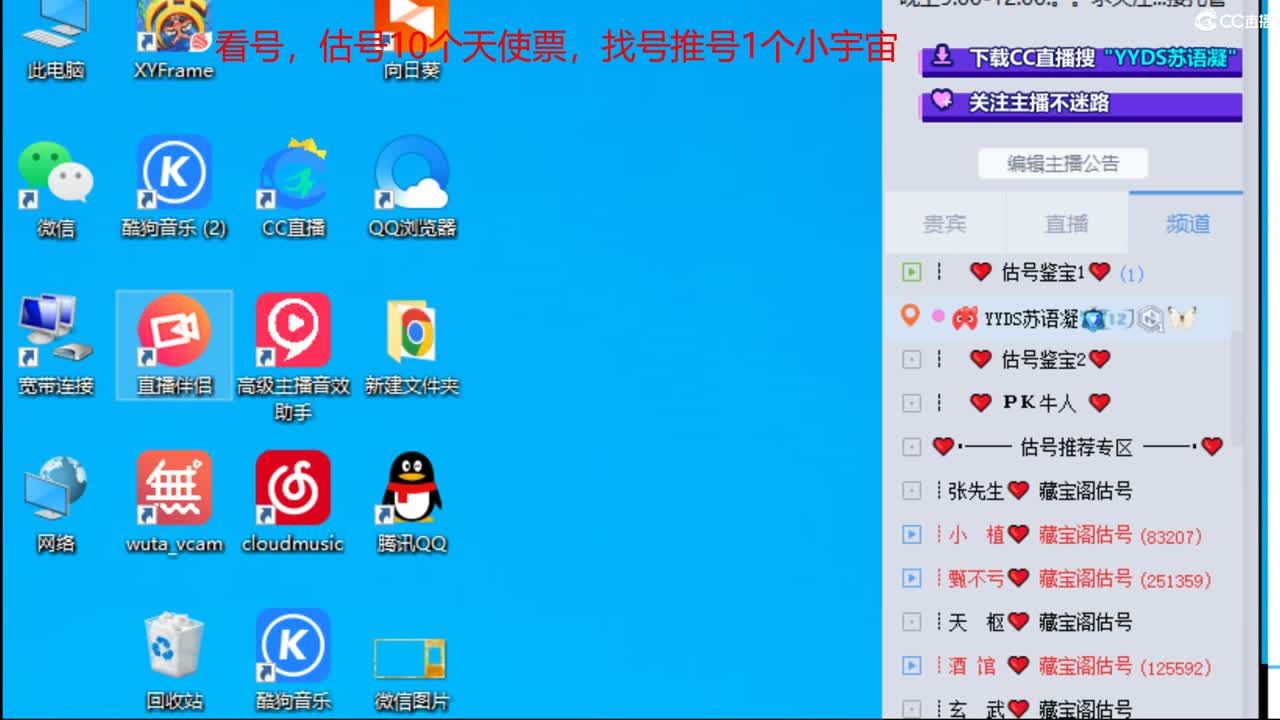Launch the 腾讯QQ penguin shortcut
Image resolution: width=1280 pixels, height=720 pixels.
pyautogui.click(x=412, y=503)
